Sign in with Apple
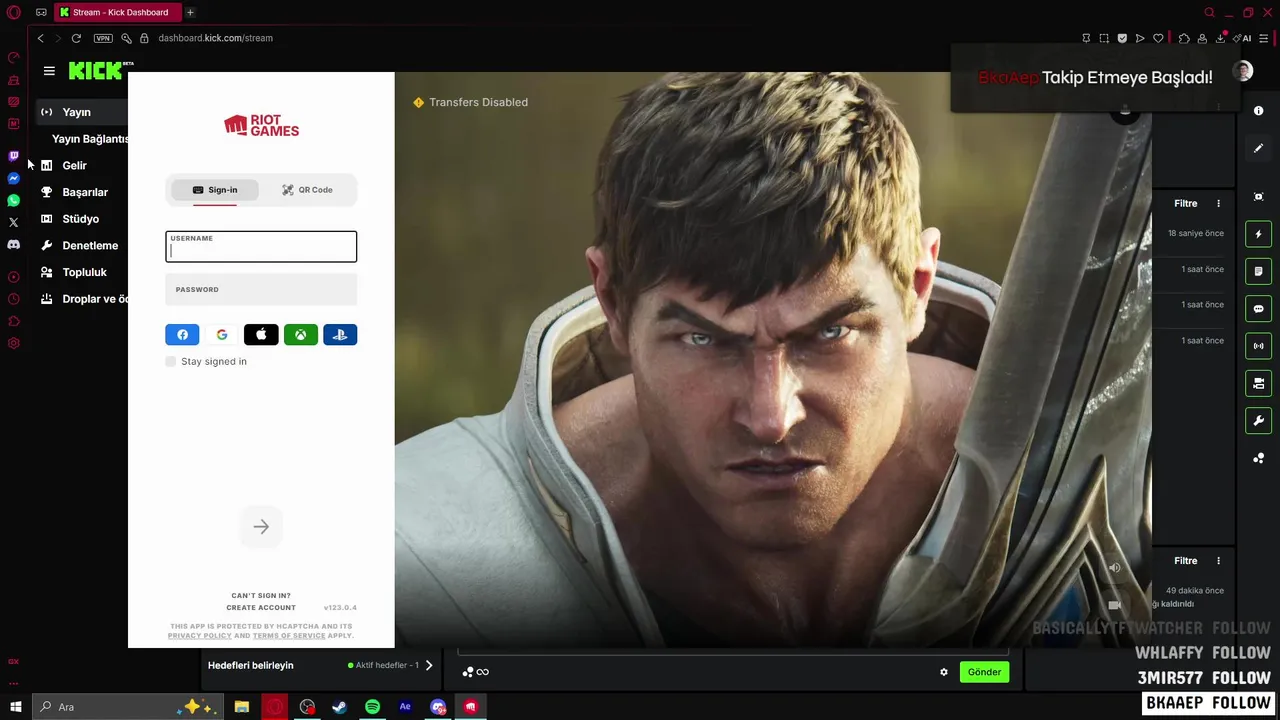Image resolution: width=1280 pixels, height=720 pixels. 261,335
